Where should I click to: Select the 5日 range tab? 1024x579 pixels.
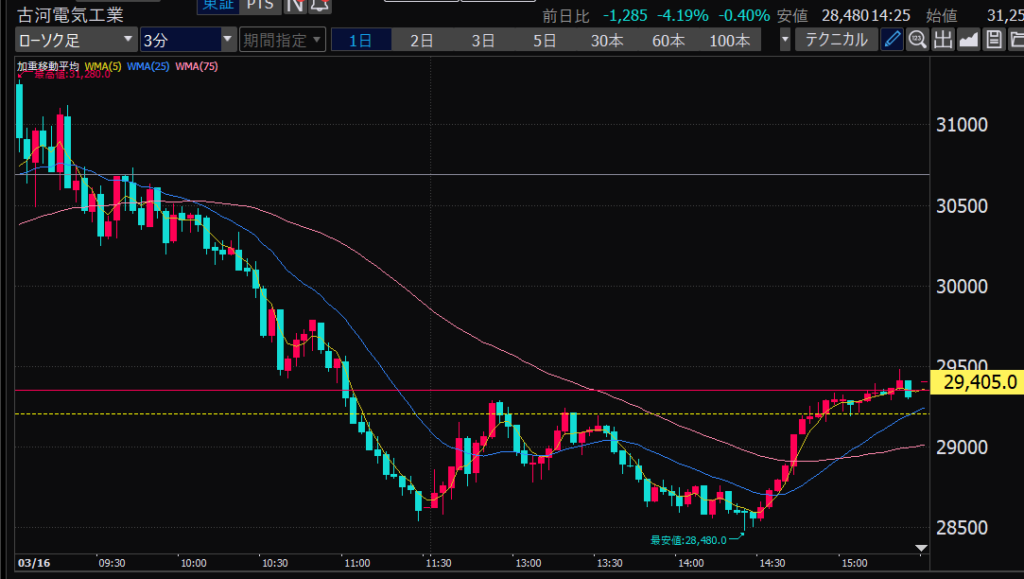[x=544, y=40]
